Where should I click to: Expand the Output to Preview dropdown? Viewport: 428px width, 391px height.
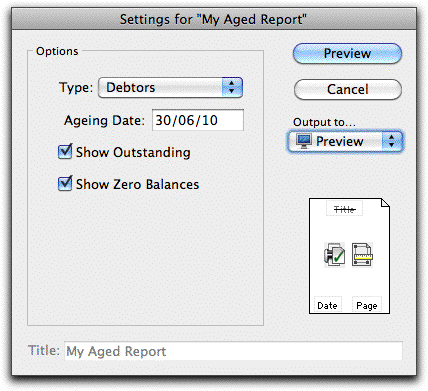(x=345, y=141)
